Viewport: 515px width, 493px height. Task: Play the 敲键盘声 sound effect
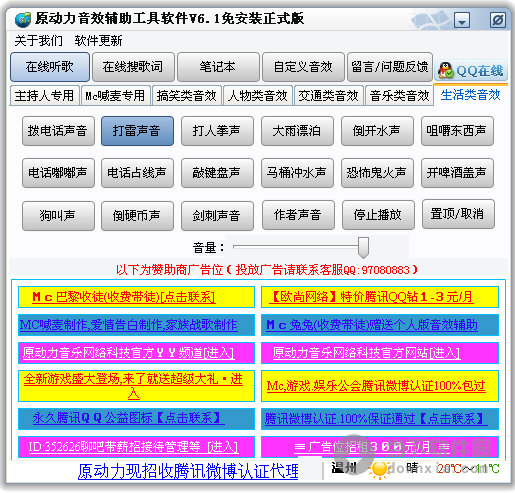(217, 173)
